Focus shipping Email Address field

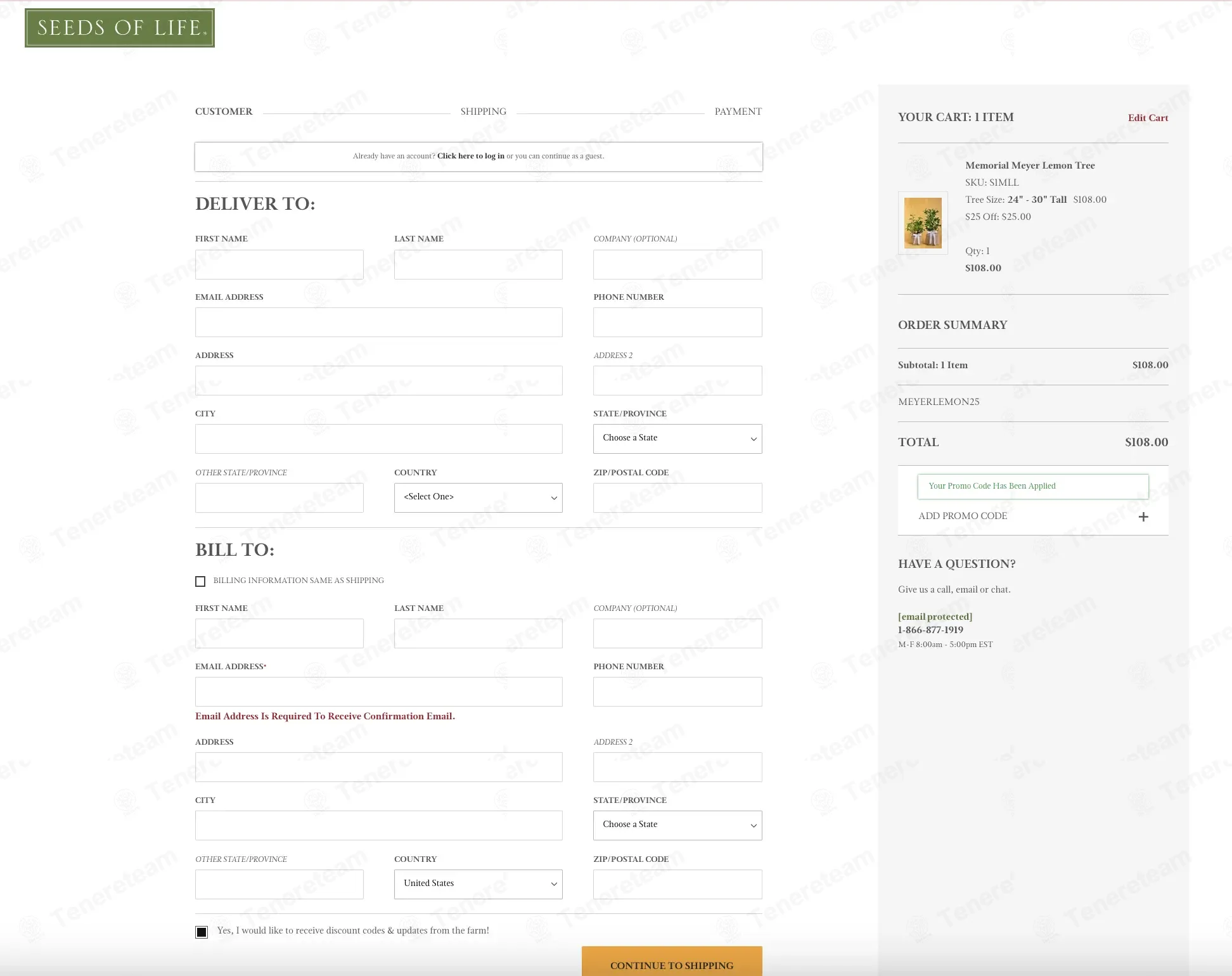379,322
